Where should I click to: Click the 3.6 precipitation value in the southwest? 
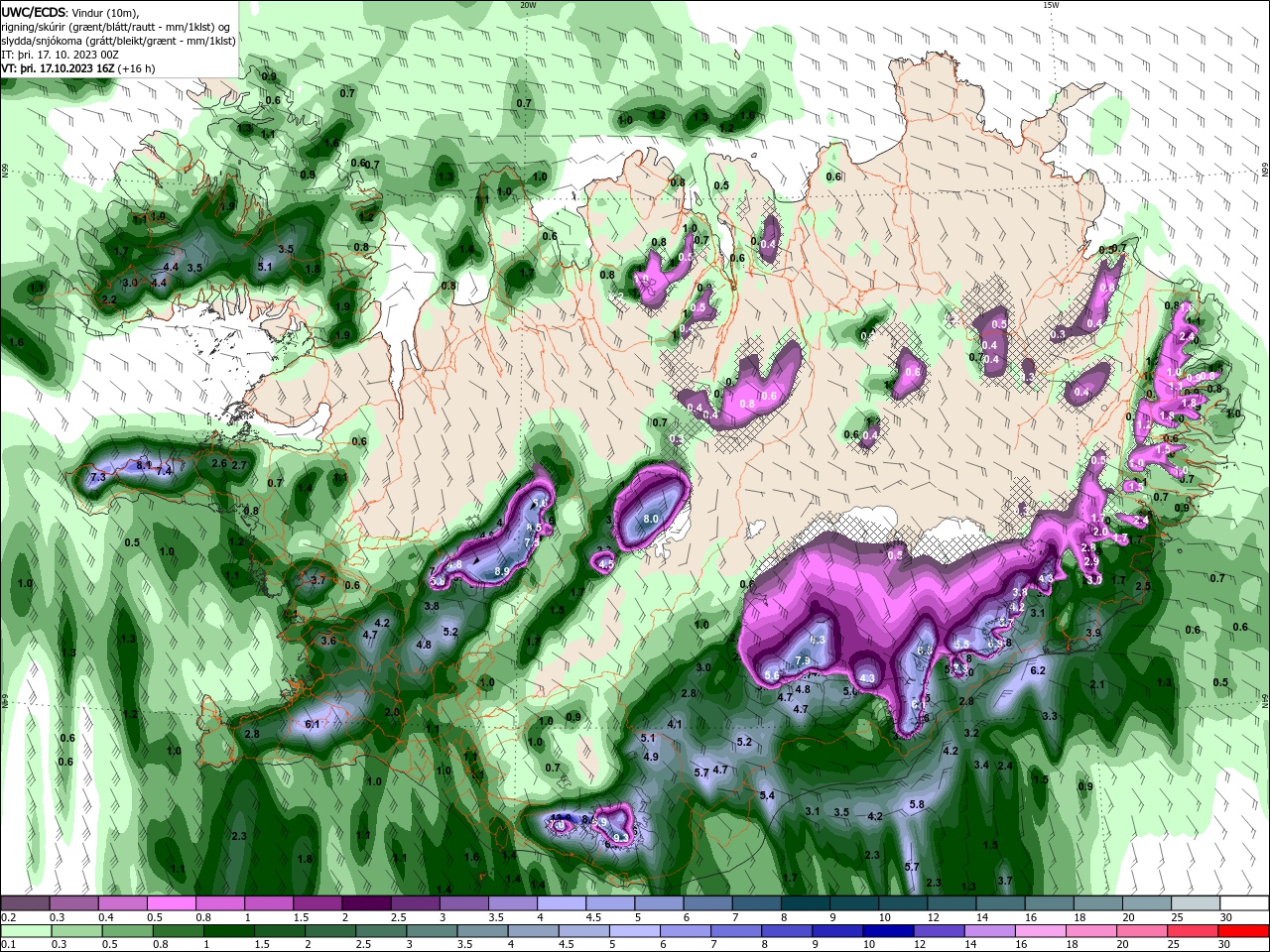(x=329, y=641)
